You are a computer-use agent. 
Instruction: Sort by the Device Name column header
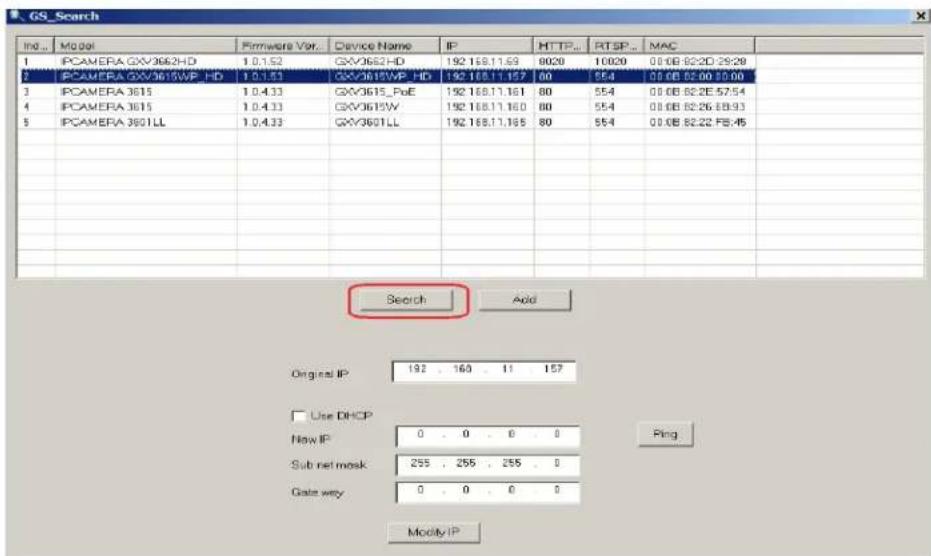(x=385, y=46)
